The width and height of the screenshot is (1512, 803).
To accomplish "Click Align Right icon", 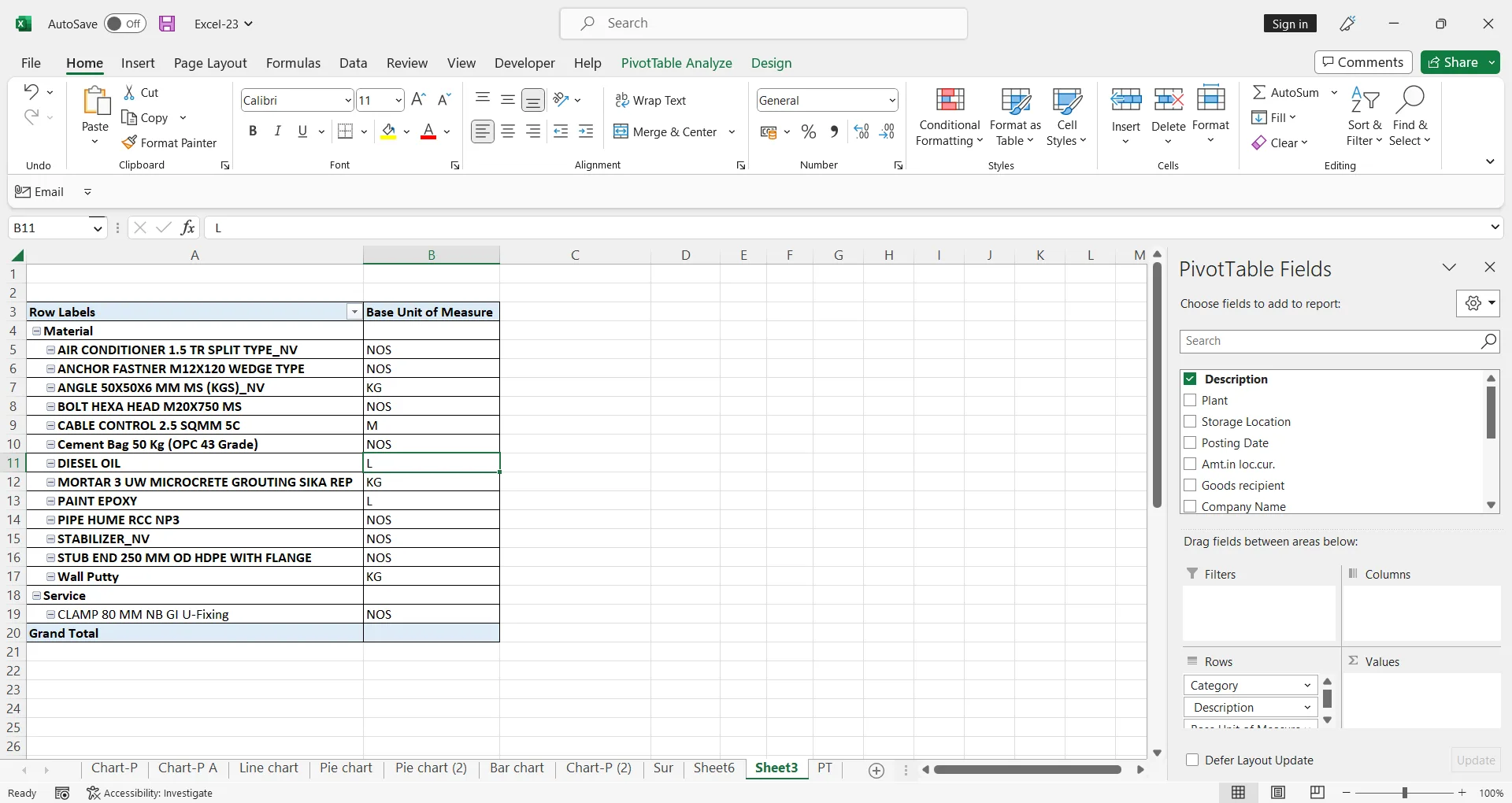I will tap(533, 131).
